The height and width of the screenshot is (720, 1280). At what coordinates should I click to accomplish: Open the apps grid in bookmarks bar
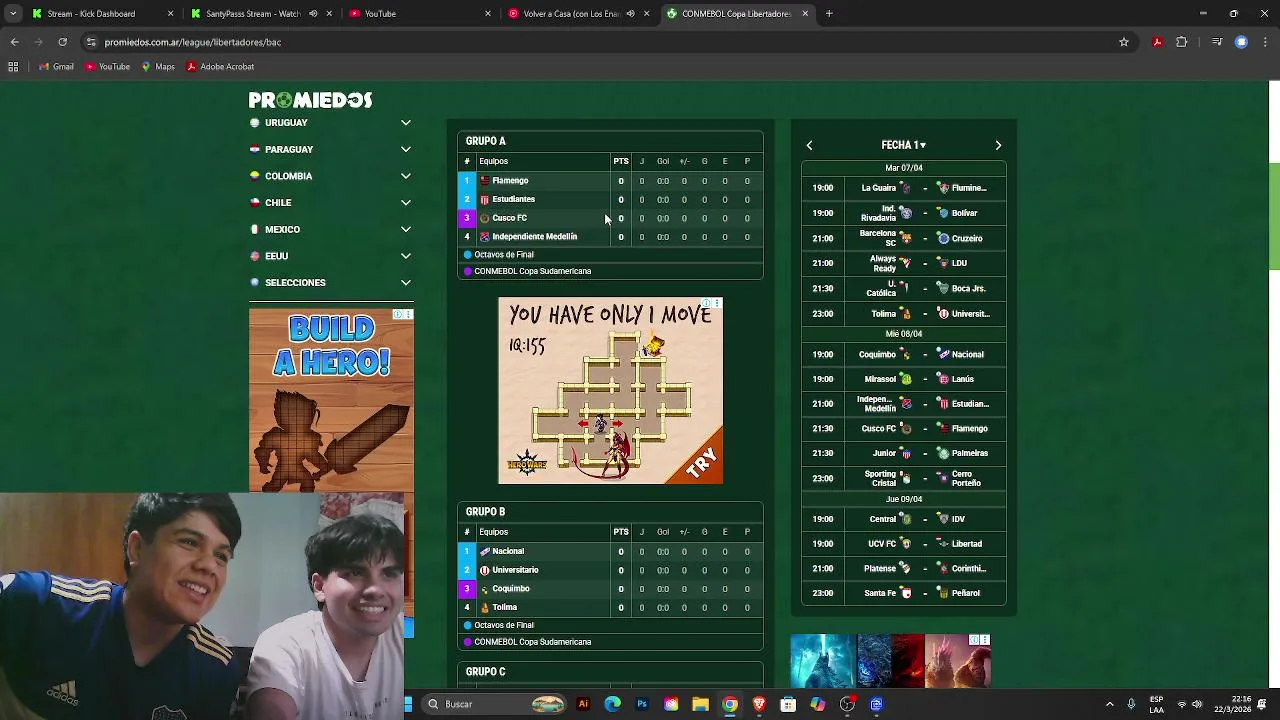pyautogui.click(x=13, y=67)
